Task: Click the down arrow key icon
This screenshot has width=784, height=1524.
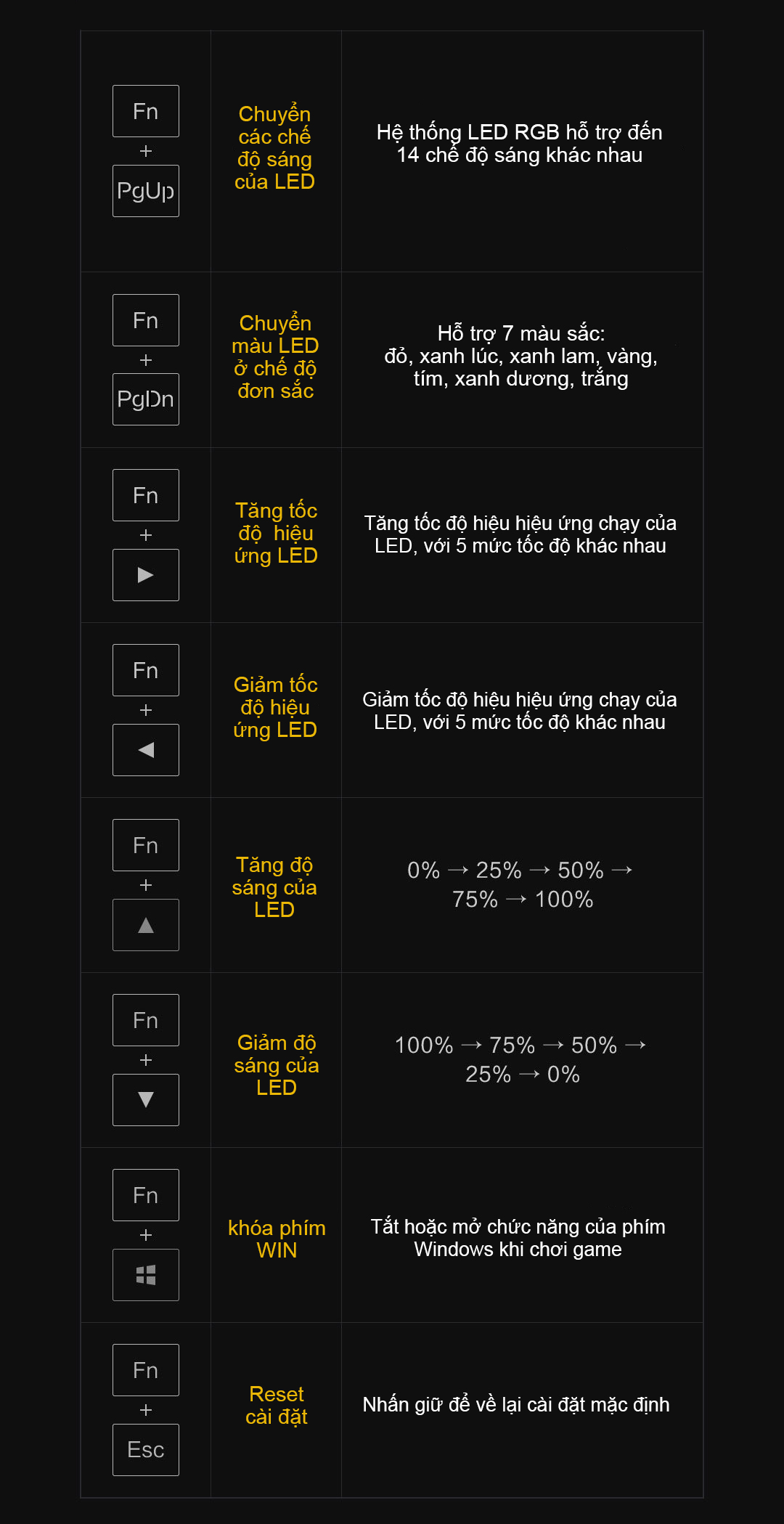Action: [145, 1100]
